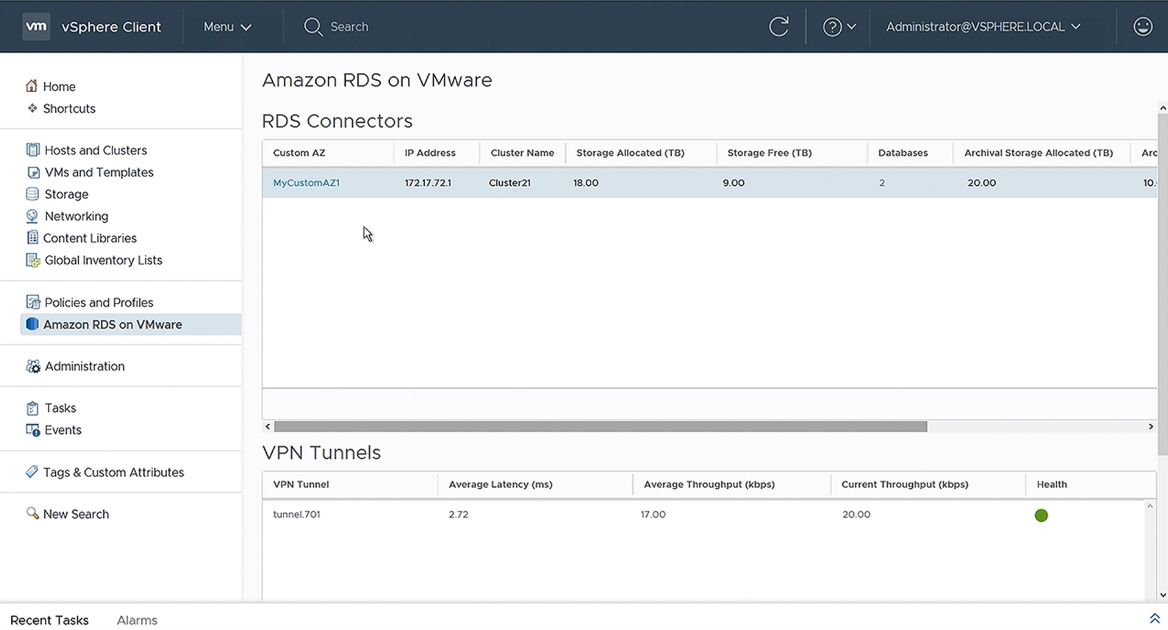Select the 2.72 average latency value
Screen dimensions: 1168x630
458,514
